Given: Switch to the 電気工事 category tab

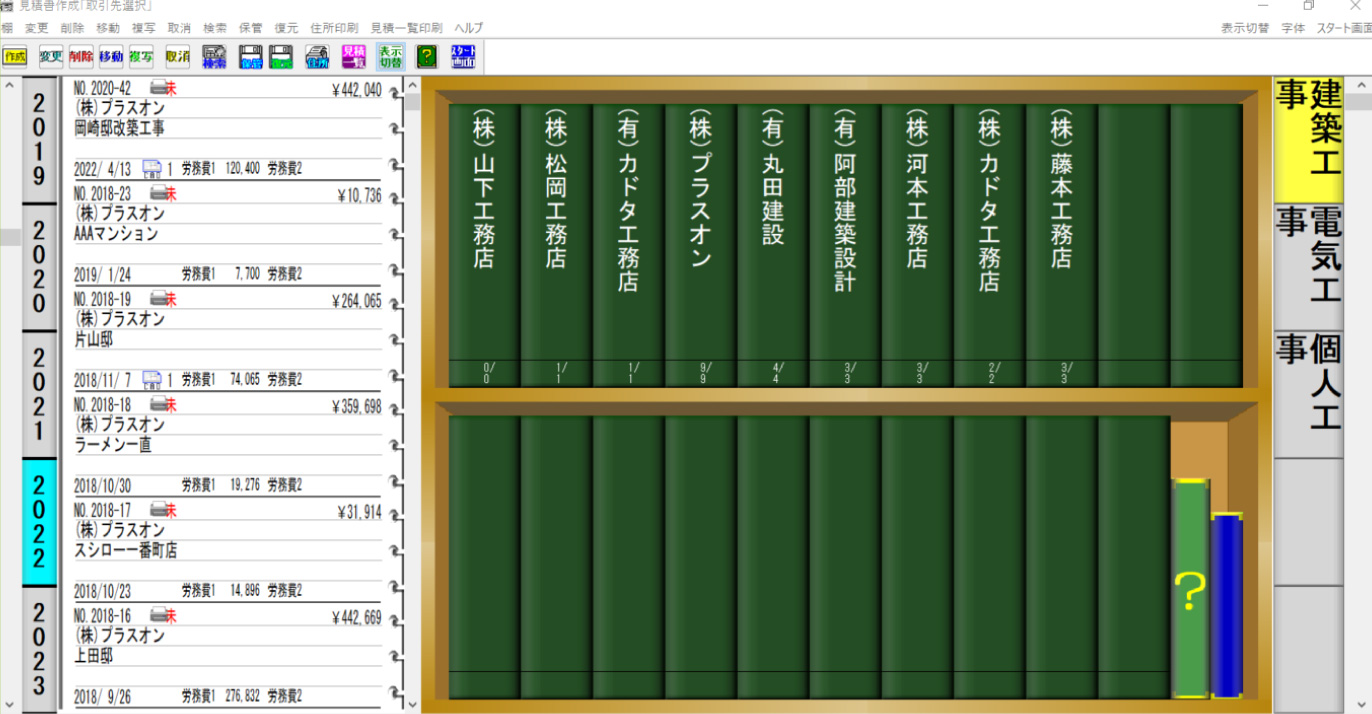Looking at the screenshot, I should click(x=1308, y=267).
